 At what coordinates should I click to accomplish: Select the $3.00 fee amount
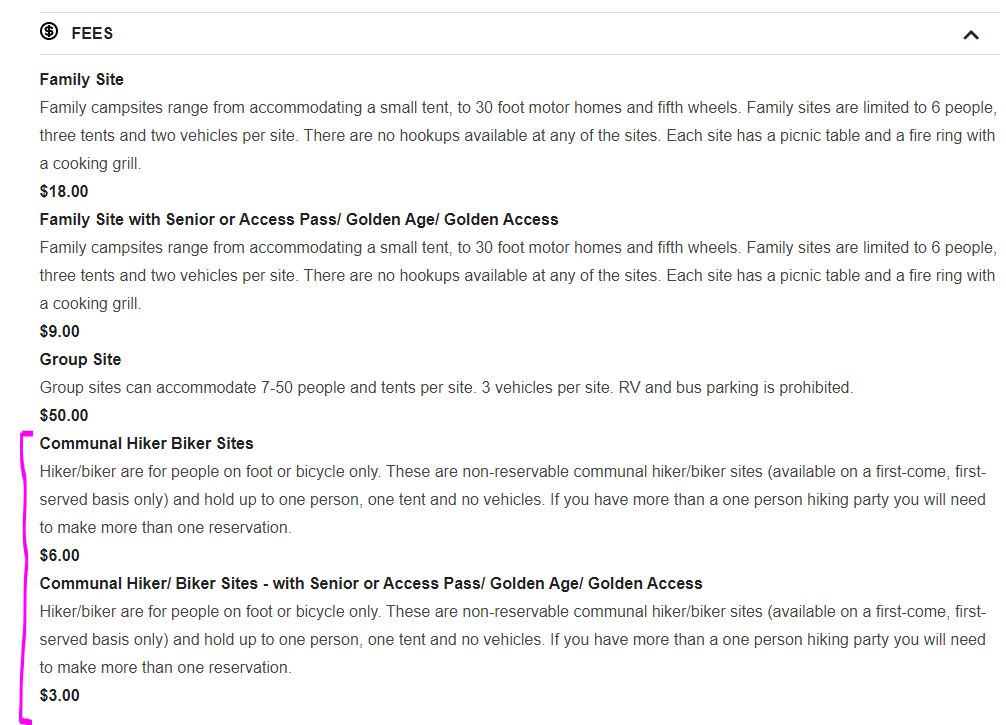(x=60, y=695)
